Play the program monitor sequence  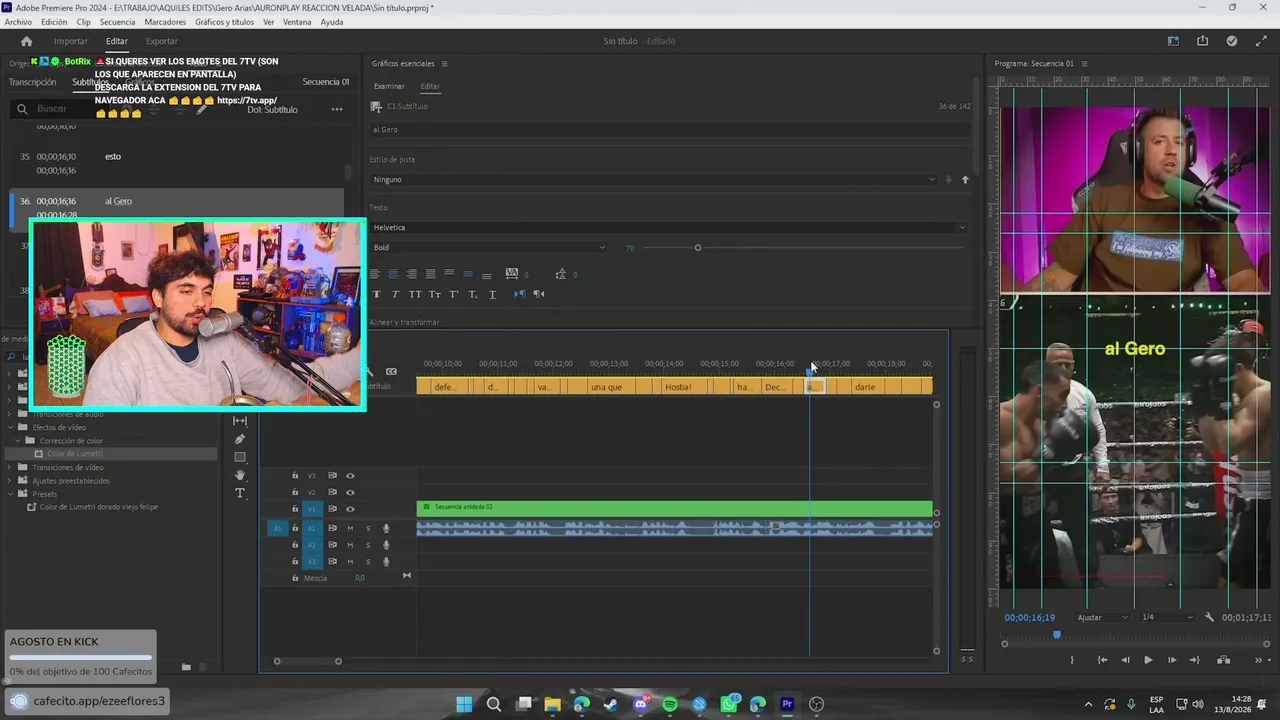point(1148,660)
